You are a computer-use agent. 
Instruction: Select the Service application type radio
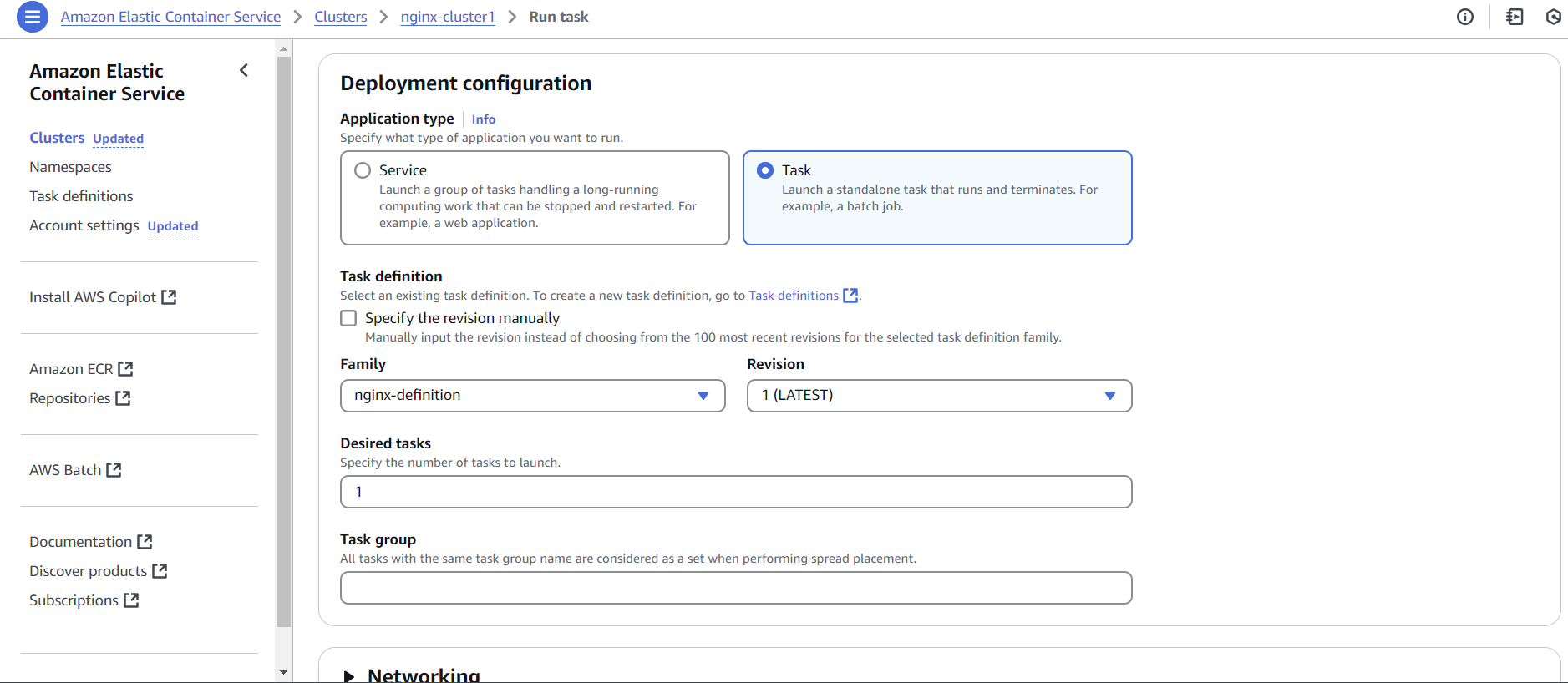pyautogui.click(x=363, y=170)
